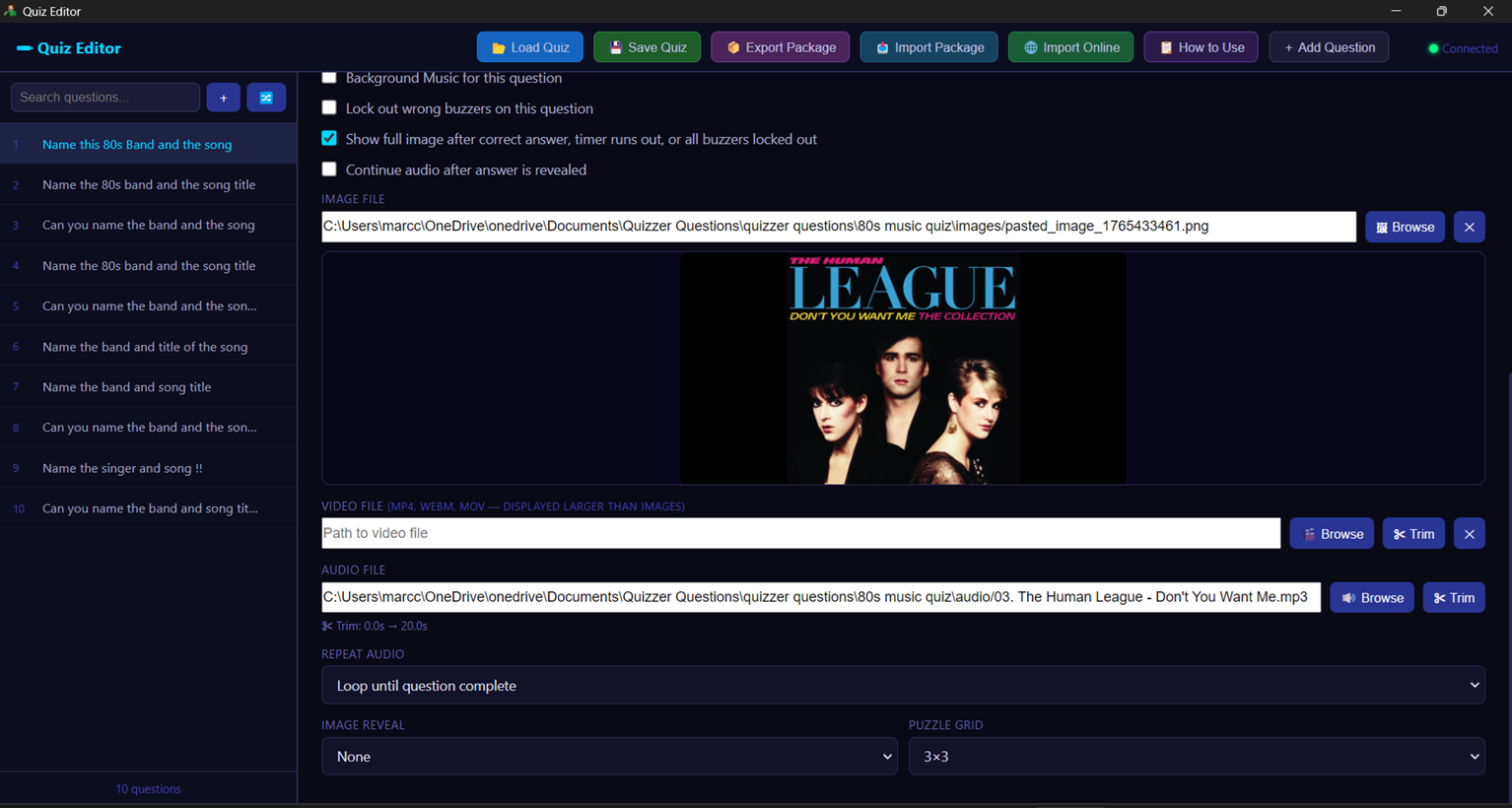Select question 2 'Name the 80s band and the song title'

pos(148,184)
